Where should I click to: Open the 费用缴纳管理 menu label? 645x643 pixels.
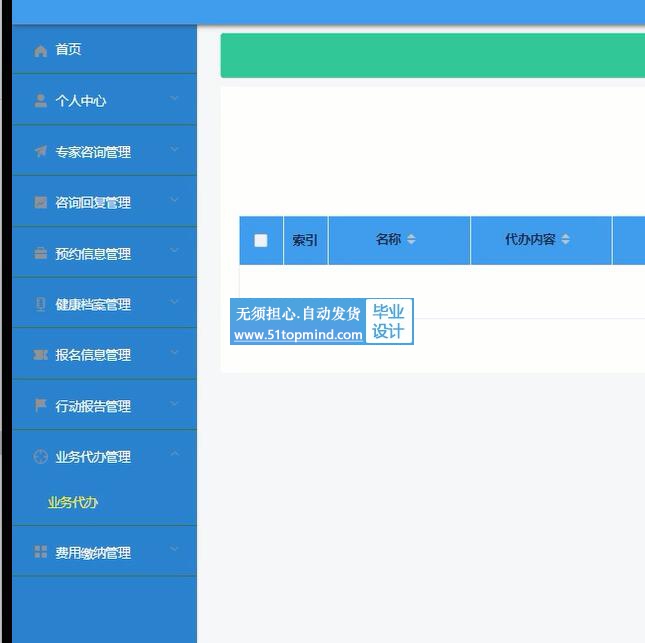93,552
